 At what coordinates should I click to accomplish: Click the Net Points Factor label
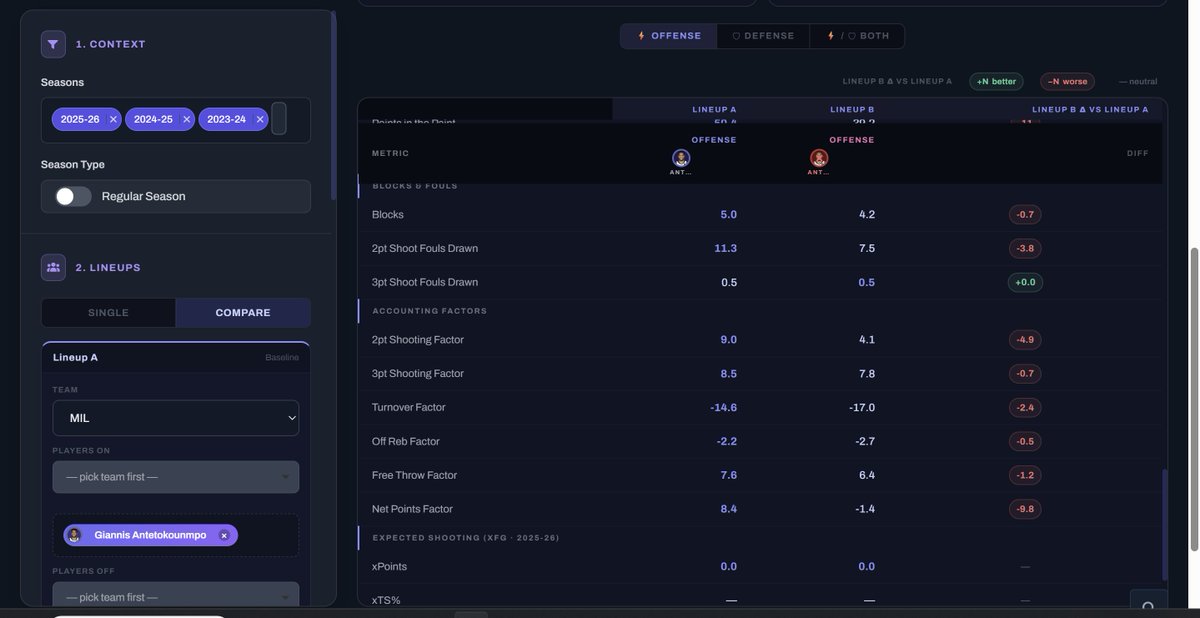pos(413,509)
